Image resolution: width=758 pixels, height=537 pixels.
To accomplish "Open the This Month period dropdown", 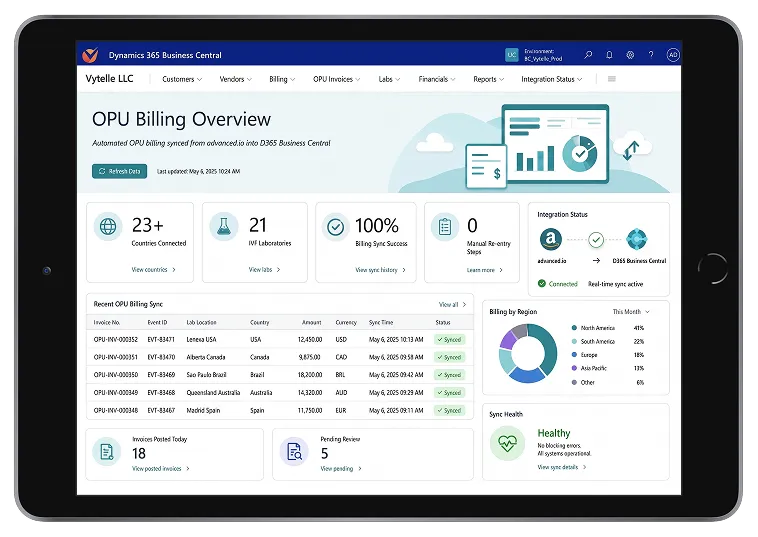I will (x=631, y=312).
